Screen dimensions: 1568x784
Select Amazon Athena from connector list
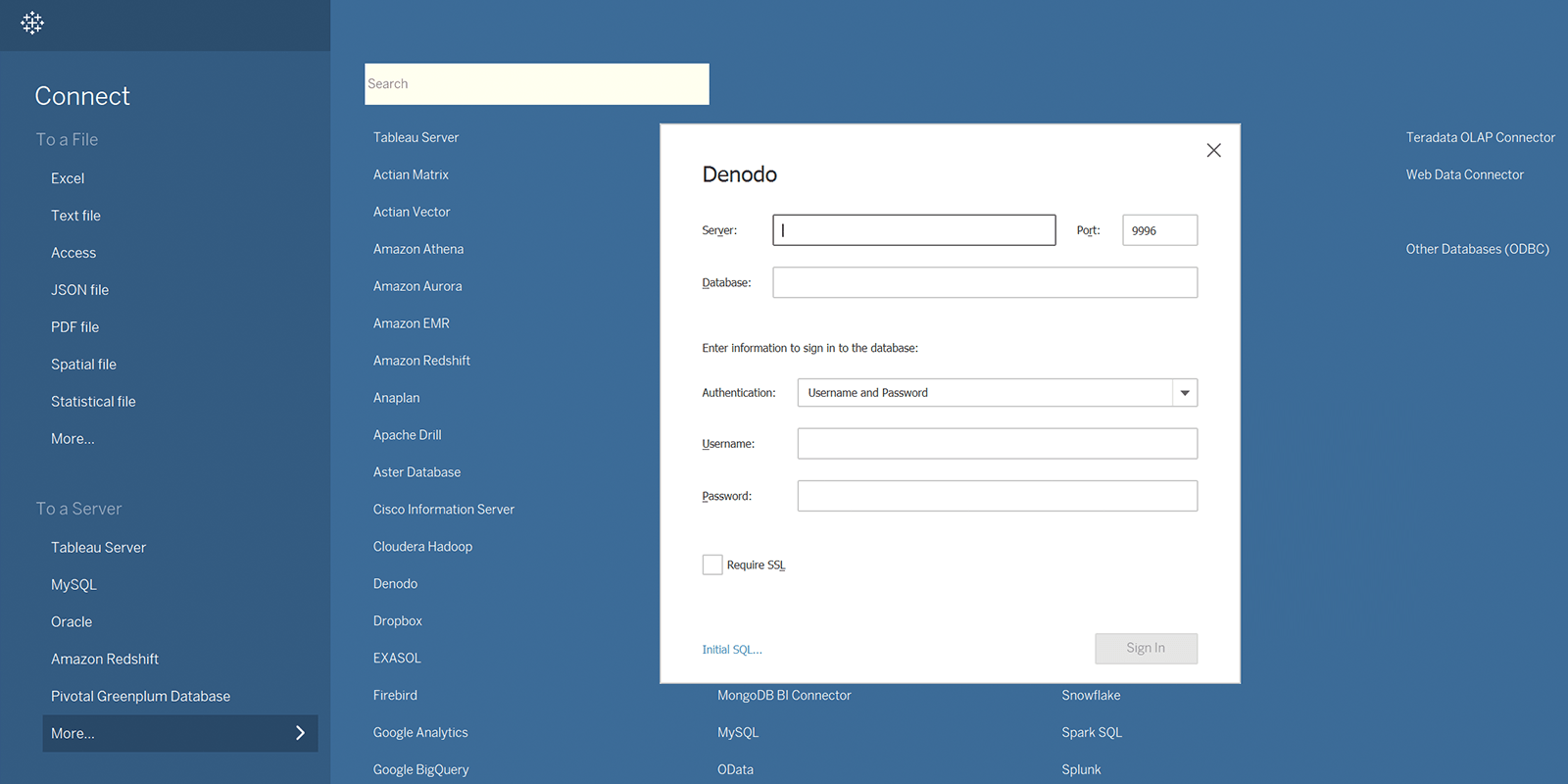click(x=418, y=249)
